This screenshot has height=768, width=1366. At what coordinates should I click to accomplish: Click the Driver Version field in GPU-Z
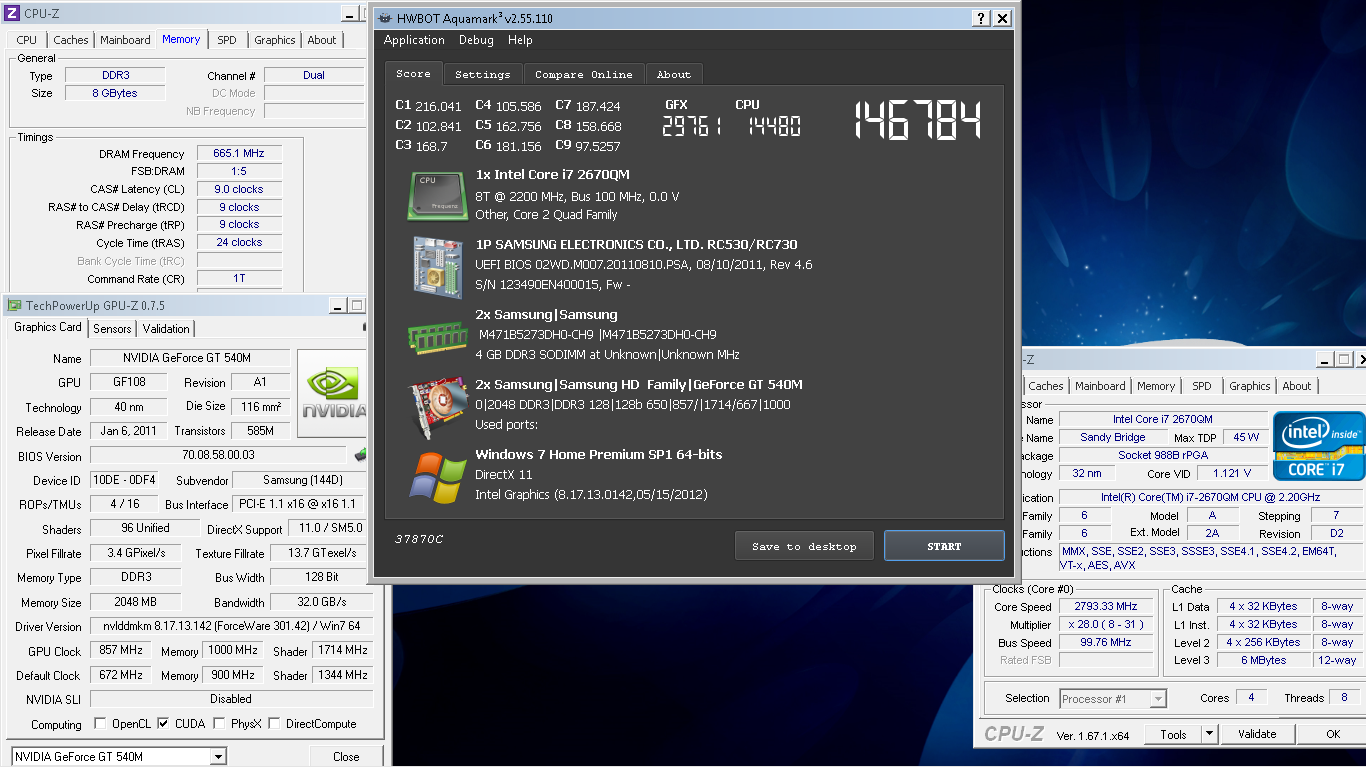point(231,627)
